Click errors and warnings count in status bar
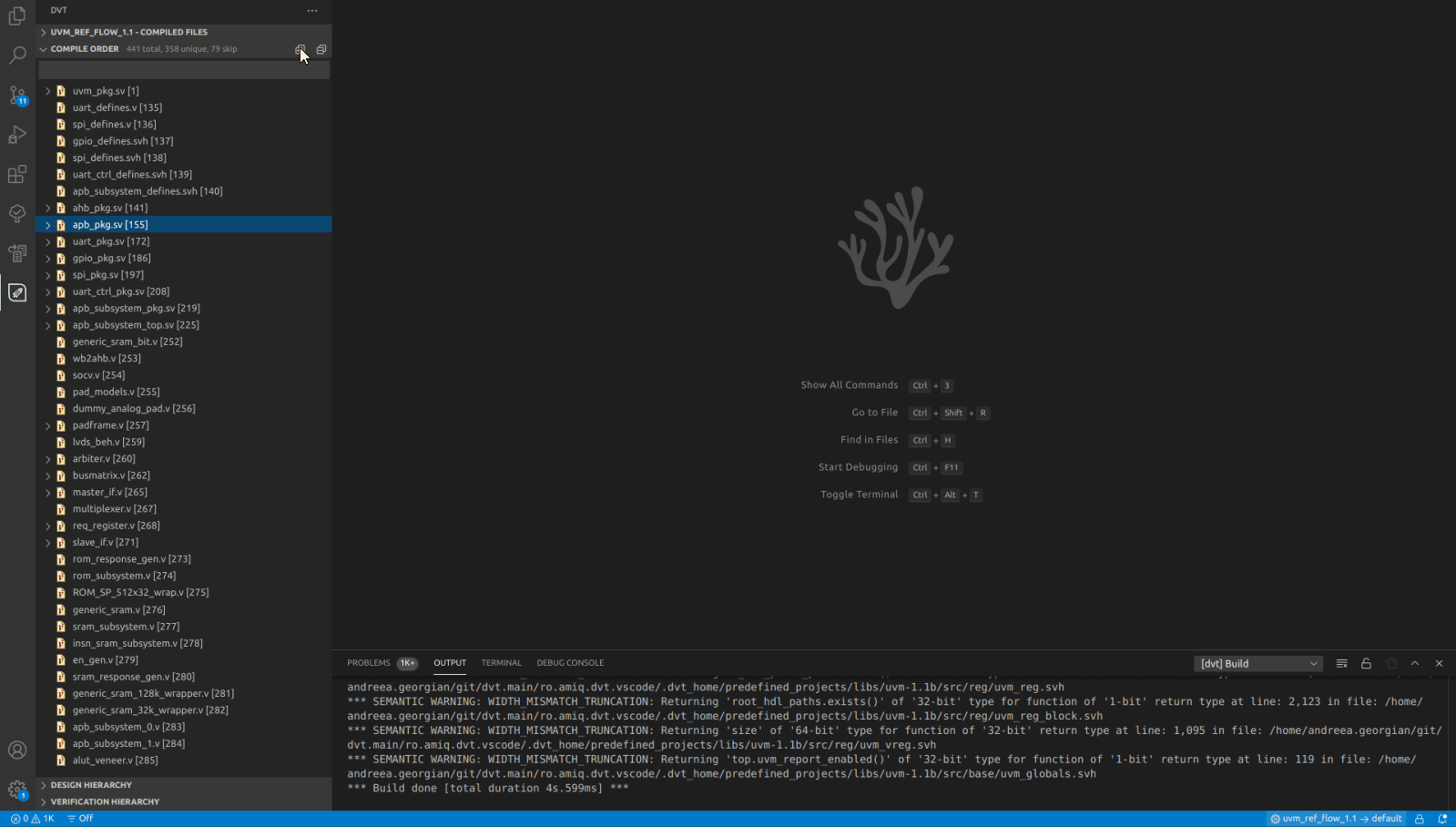Viewport: 1456px width, 827px height. tap(32, 819)
